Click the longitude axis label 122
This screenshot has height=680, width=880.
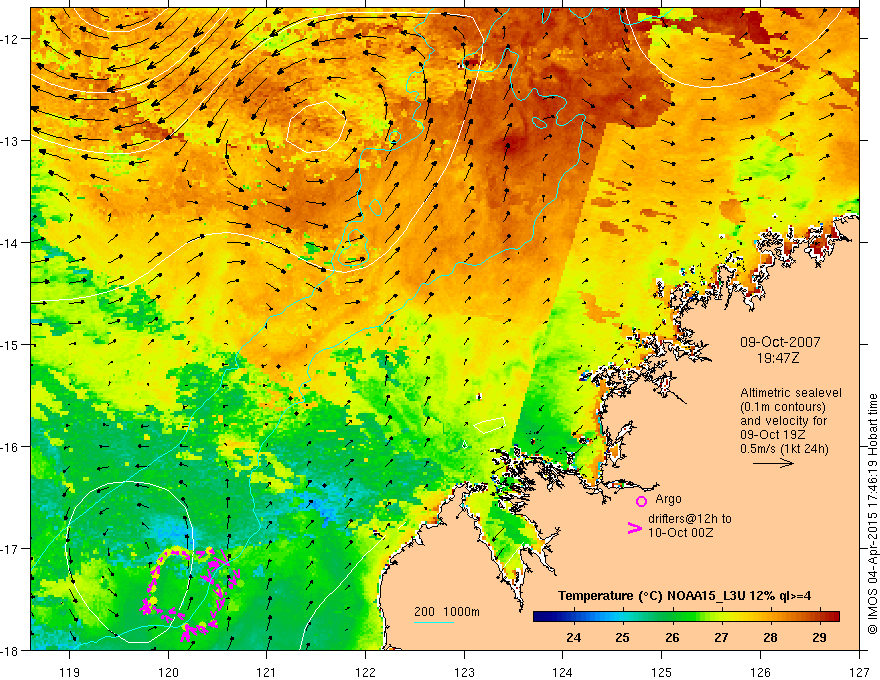[365, 672]
